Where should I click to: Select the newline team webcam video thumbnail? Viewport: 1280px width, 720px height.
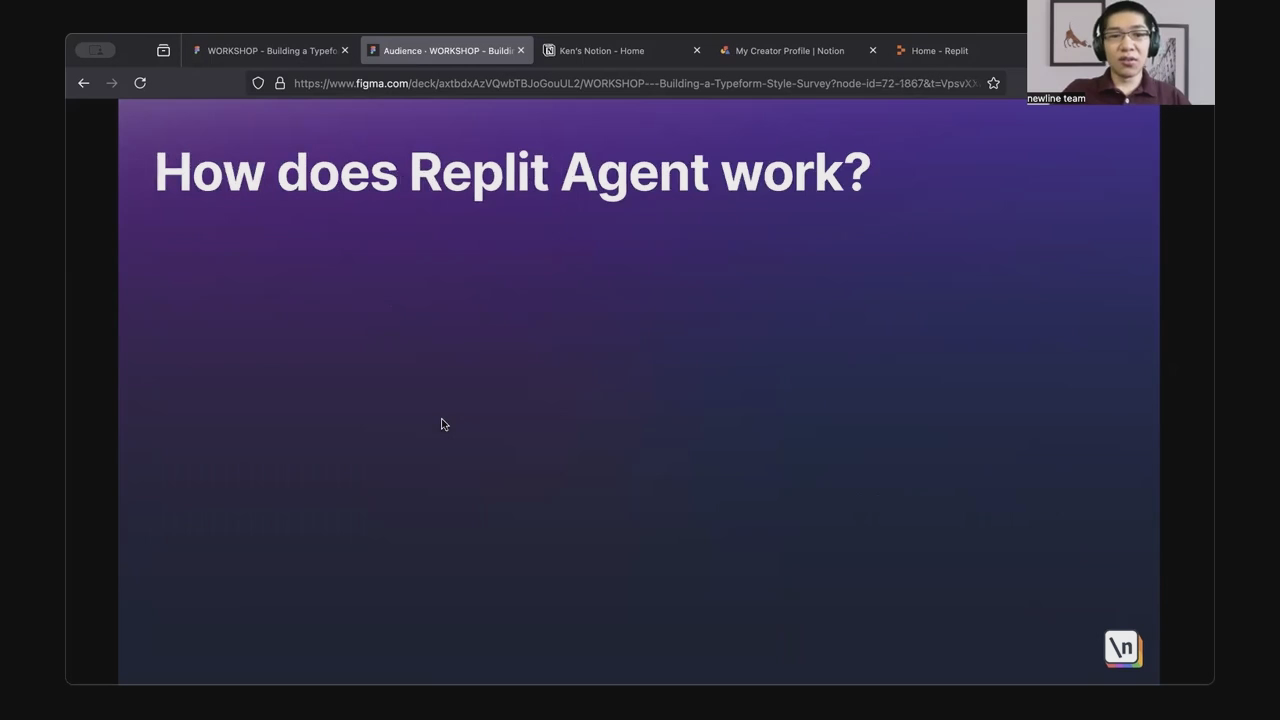[1121, 52]
